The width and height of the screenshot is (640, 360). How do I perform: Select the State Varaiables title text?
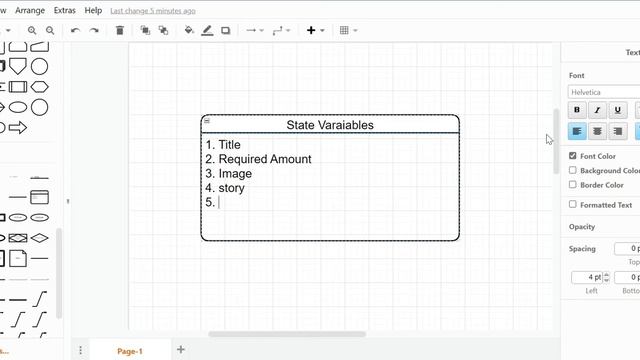pyautogui.click(x=330, y=125)
